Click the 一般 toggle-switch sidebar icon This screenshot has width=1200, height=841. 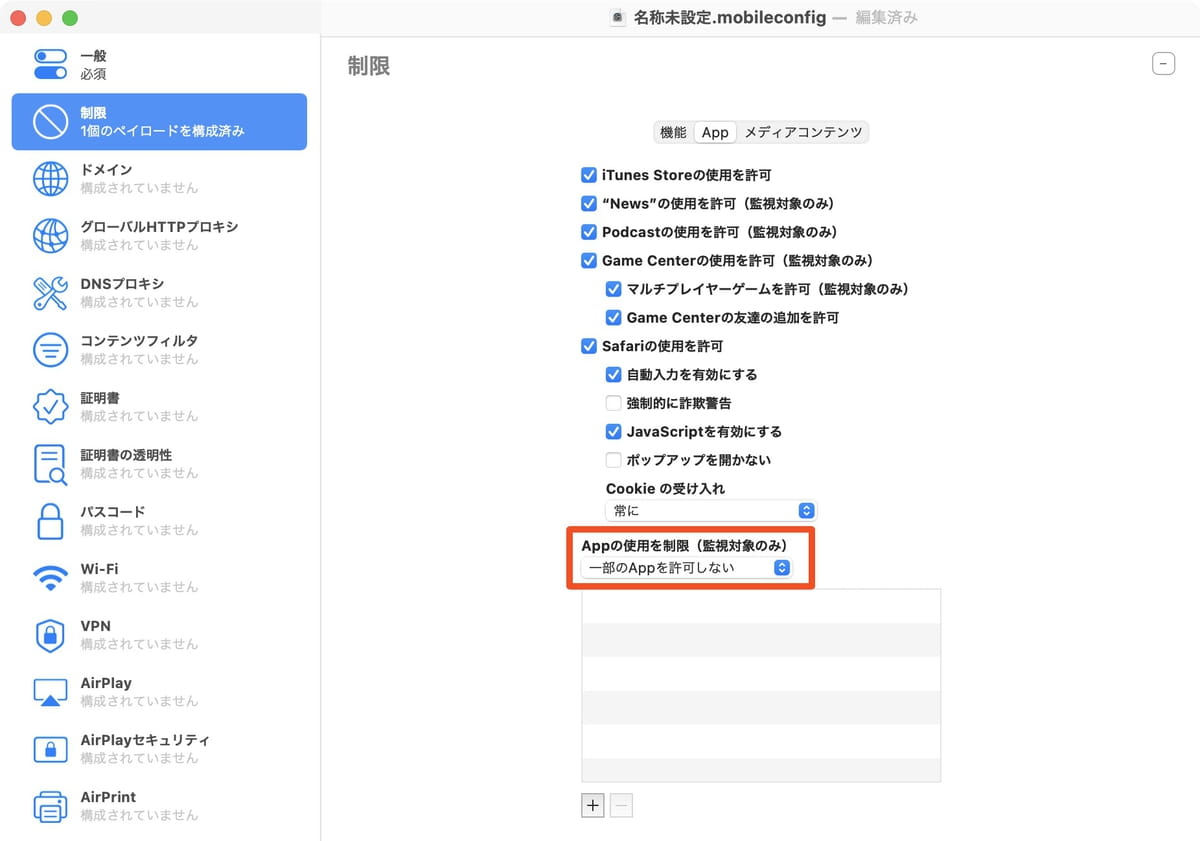(x=50, y=65)
